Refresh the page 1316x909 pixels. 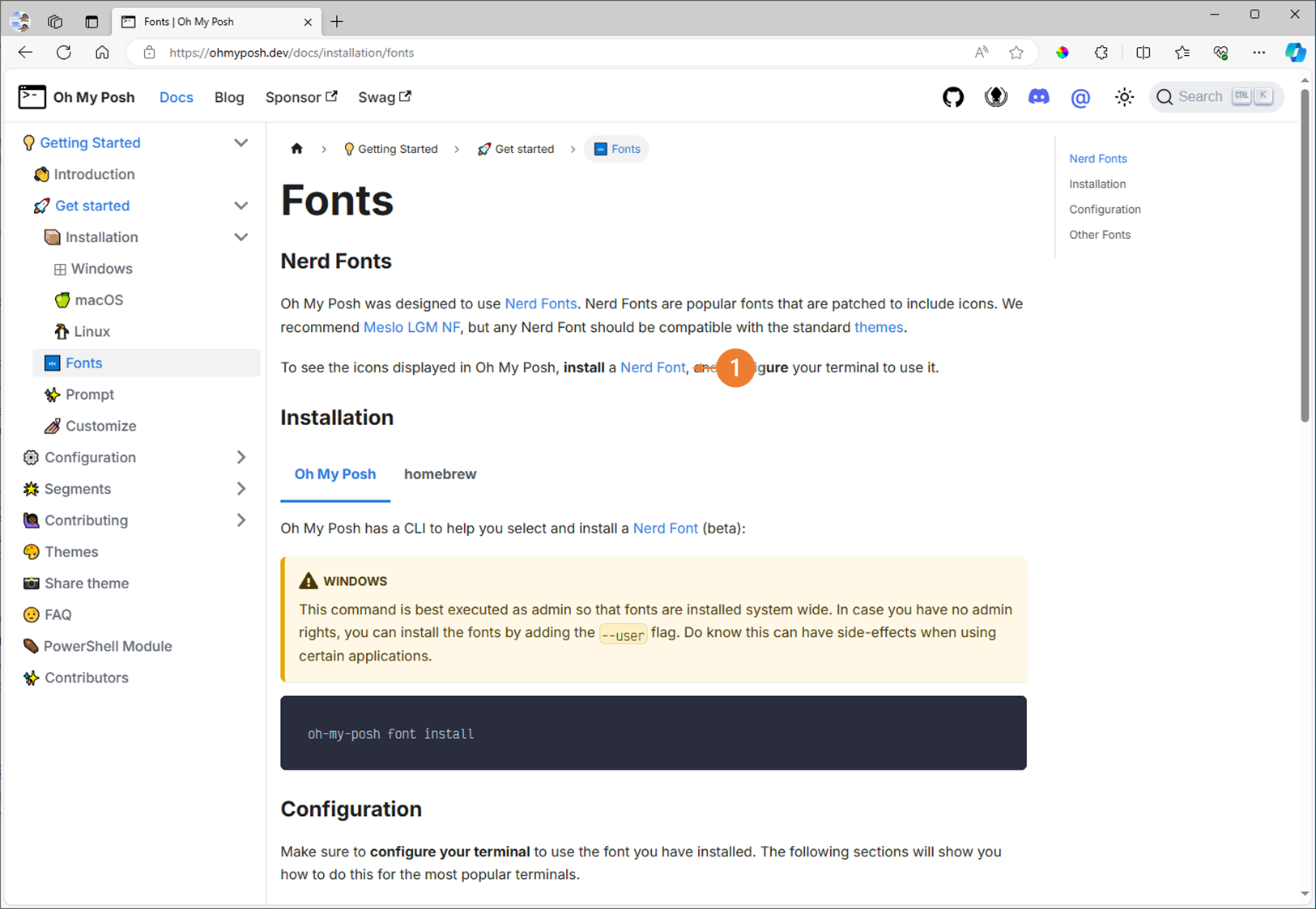click(64, 53)
